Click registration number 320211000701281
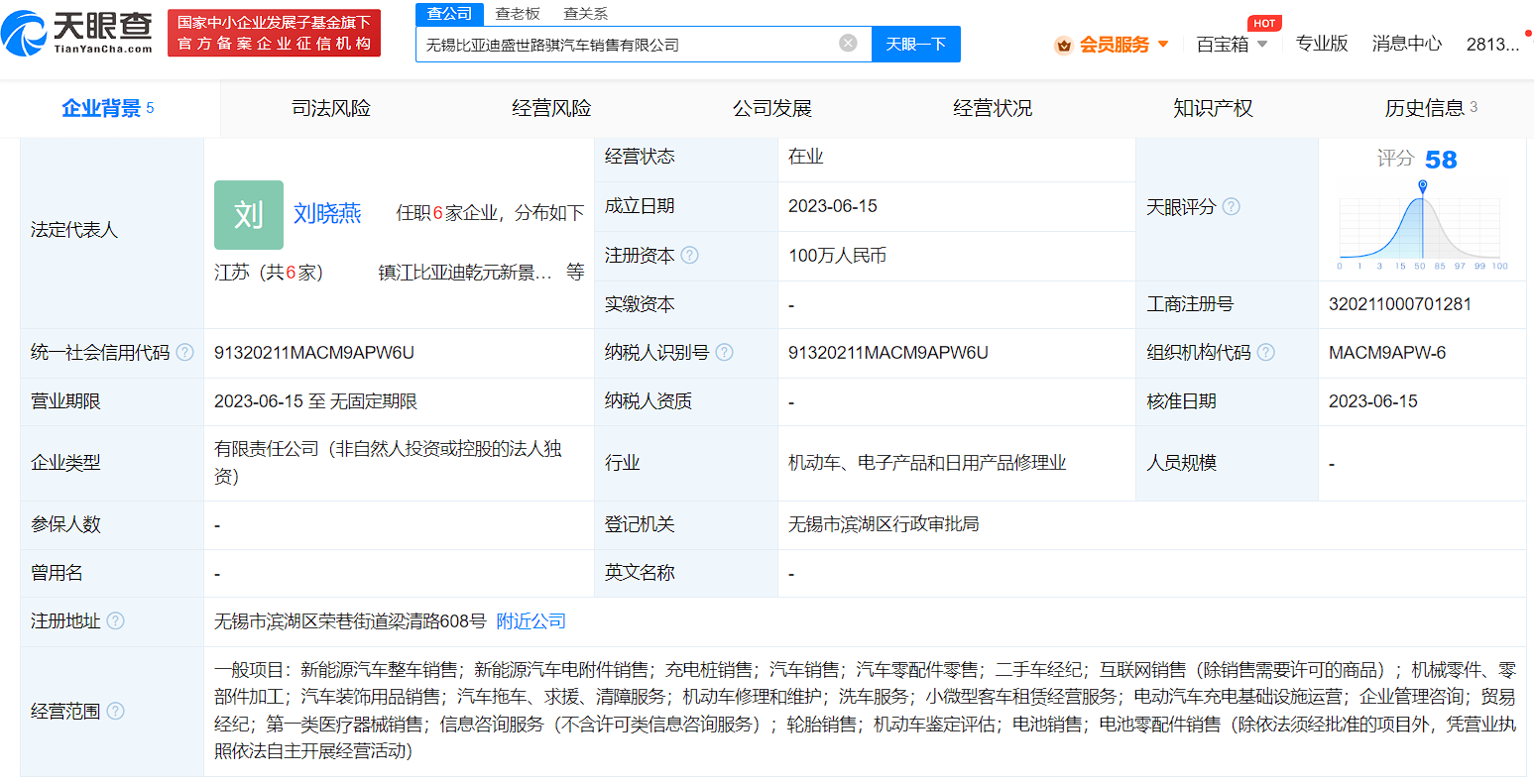The height and width of the screenshot is (784, 1534). point(1400,303)
